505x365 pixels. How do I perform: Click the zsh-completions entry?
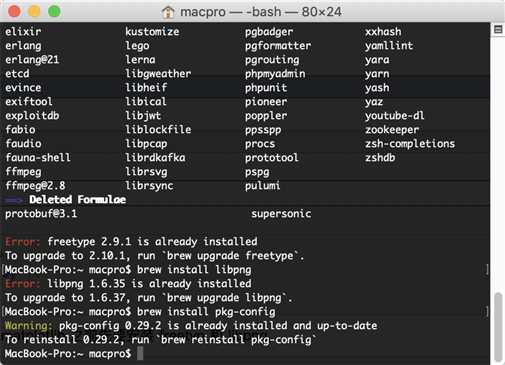pos(410,144)
